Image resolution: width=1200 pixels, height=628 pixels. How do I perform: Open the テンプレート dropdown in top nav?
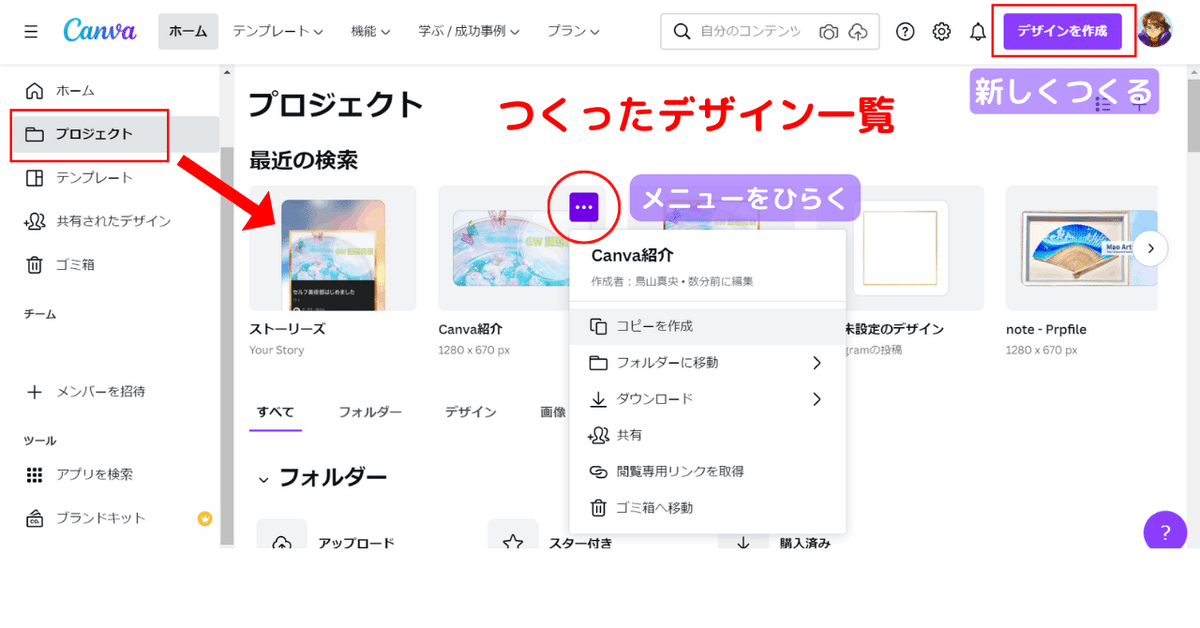pyautogui.click(x=277, y=32)
